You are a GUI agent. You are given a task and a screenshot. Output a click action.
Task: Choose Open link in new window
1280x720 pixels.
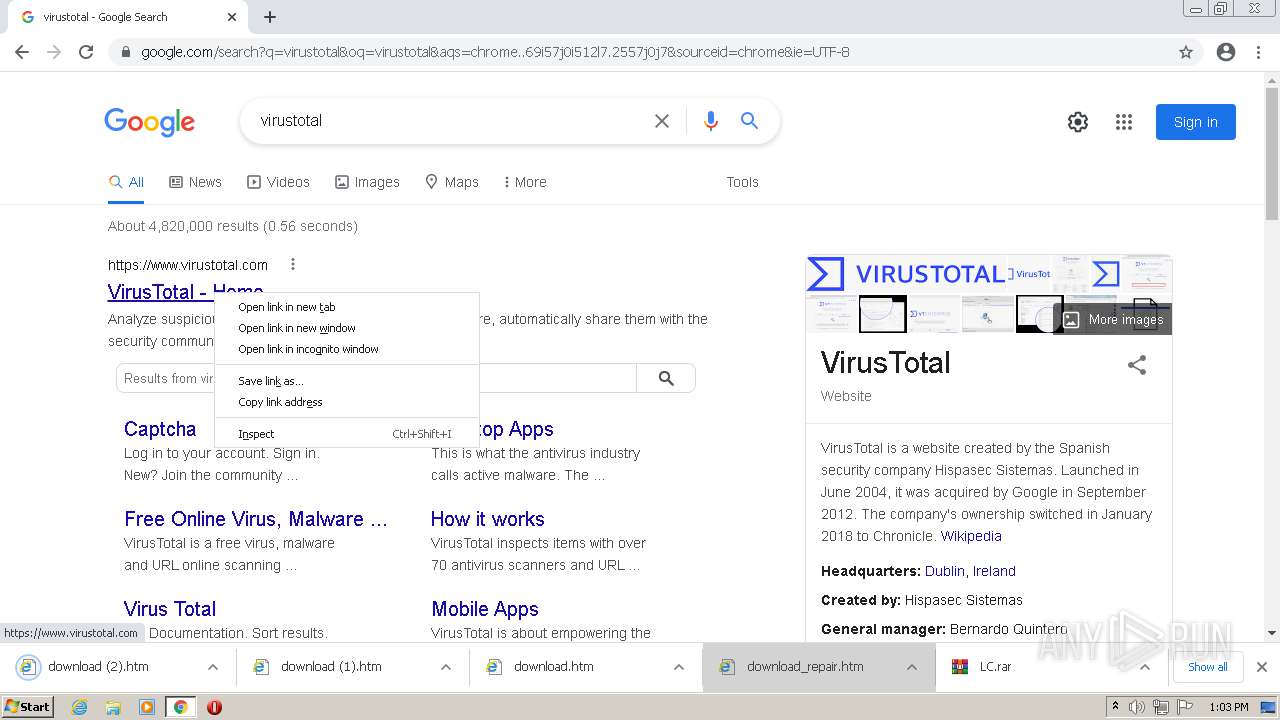(347, 328)
